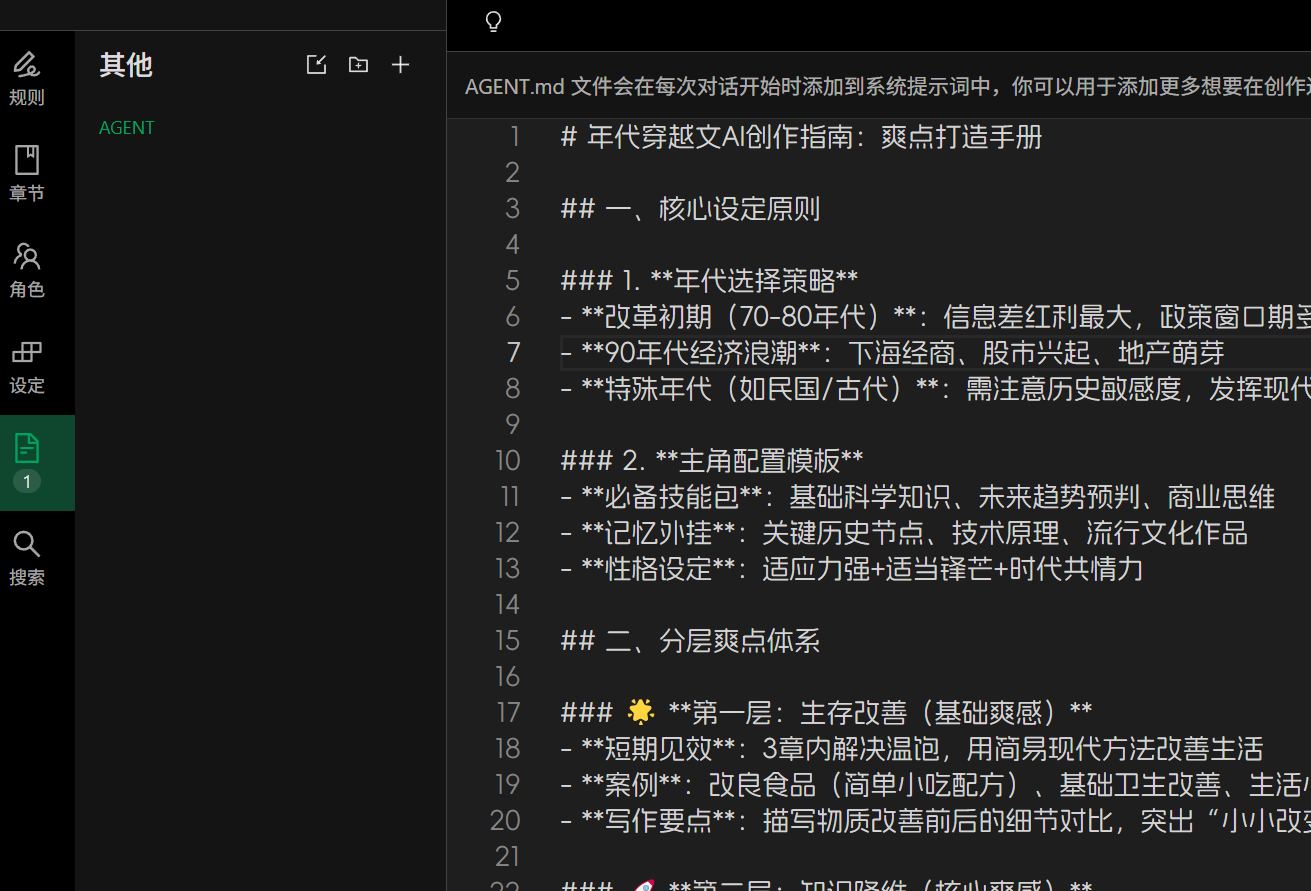Click the plus icon to add file
Image resolution: width=1311 pixels, height=891 pixels.
pos(400,65)
